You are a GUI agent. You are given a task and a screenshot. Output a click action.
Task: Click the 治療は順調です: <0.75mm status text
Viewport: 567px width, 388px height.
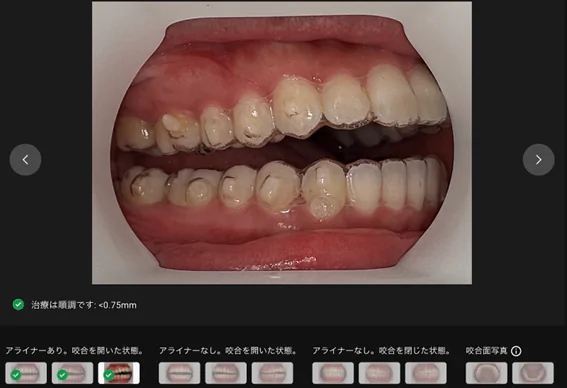(x=84, y=305)
